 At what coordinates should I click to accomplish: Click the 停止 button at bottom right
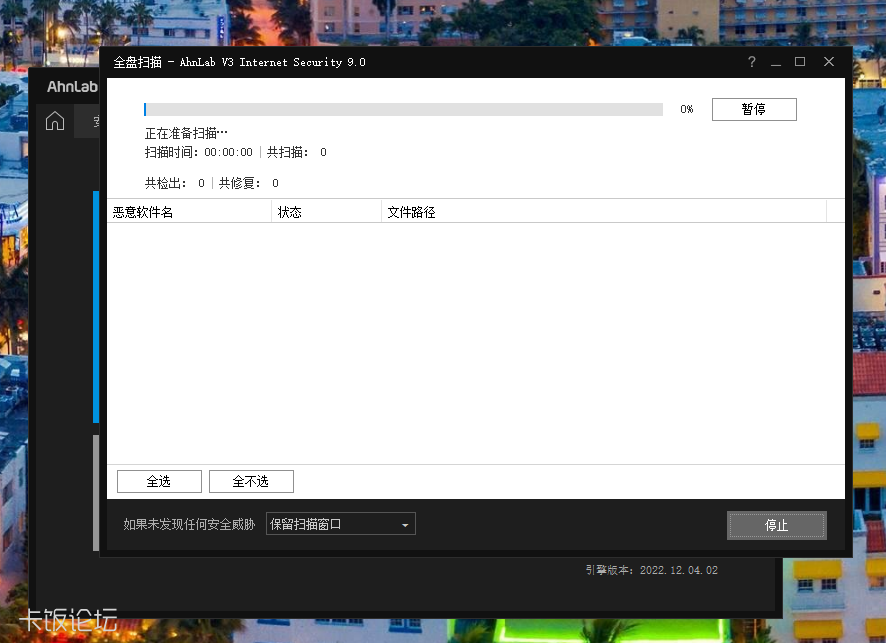(x=776, y=525)
